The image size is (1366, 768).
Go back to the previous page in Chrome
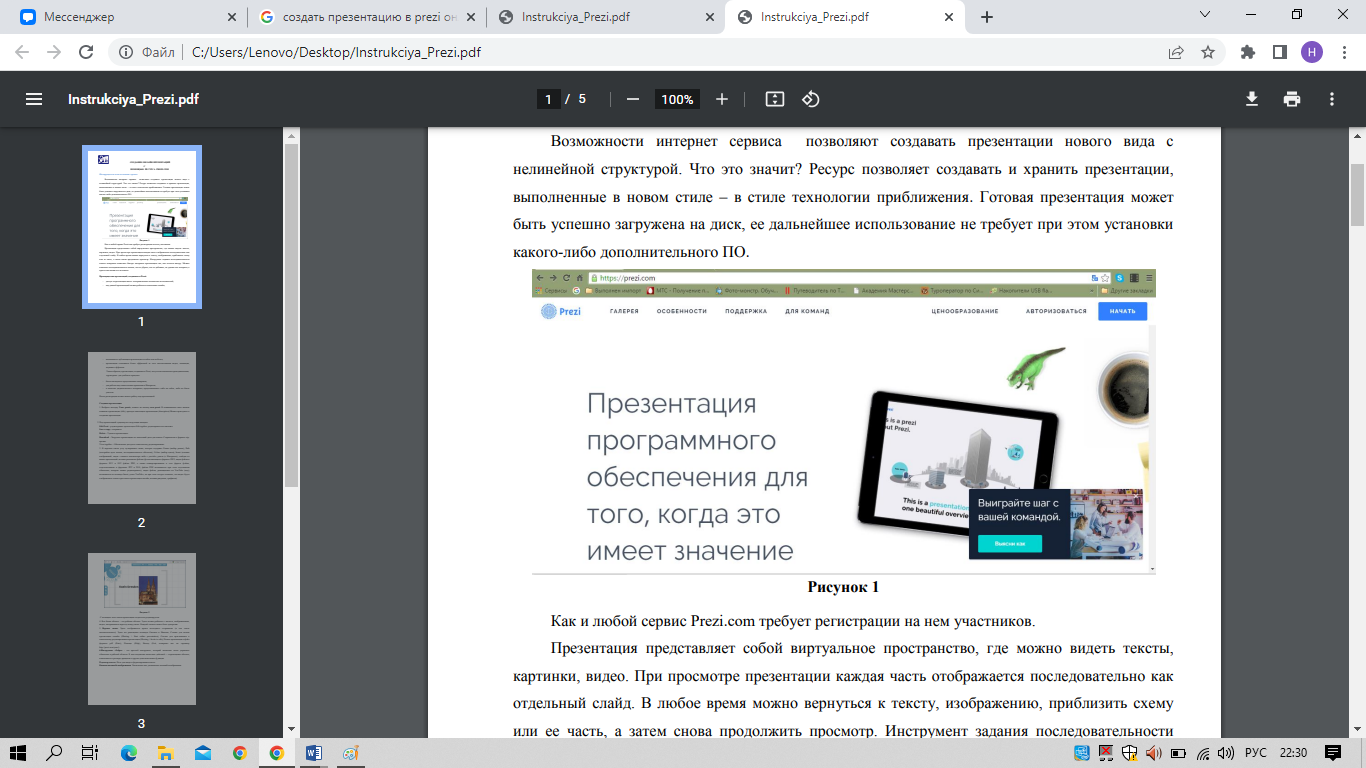click(22, 52)
